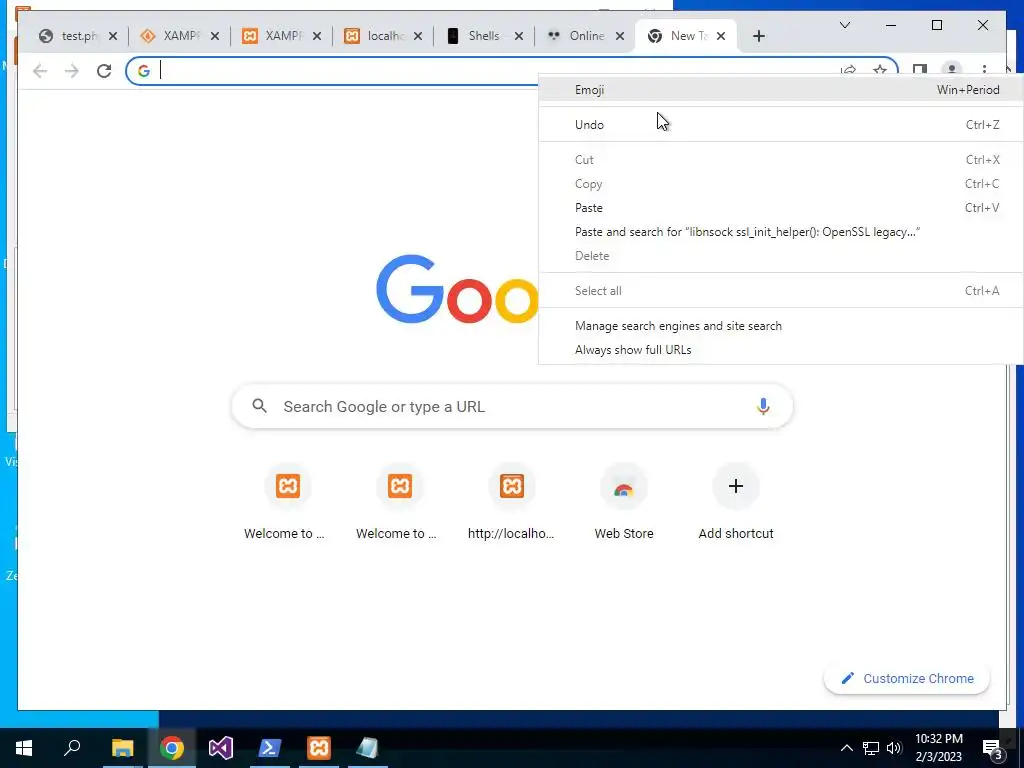This screenshot has width=1024, height=768.
Task: Select Undo in context menu
Action: coord(780,124)
